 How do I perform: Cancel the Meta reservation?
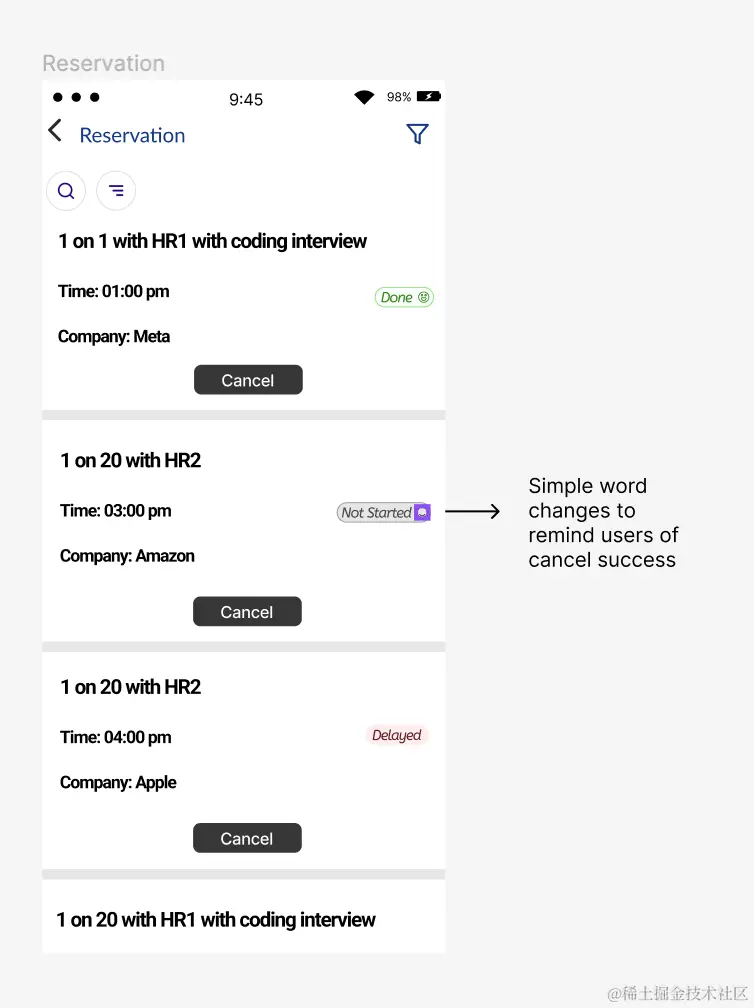click(x=248, y=380)
